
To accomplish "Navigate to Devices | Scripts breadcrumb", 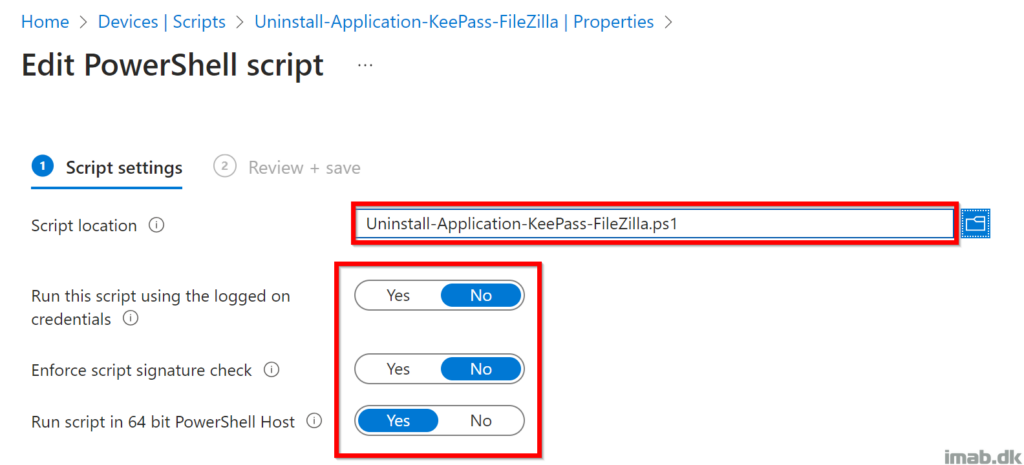I will (x=162, y=22).
